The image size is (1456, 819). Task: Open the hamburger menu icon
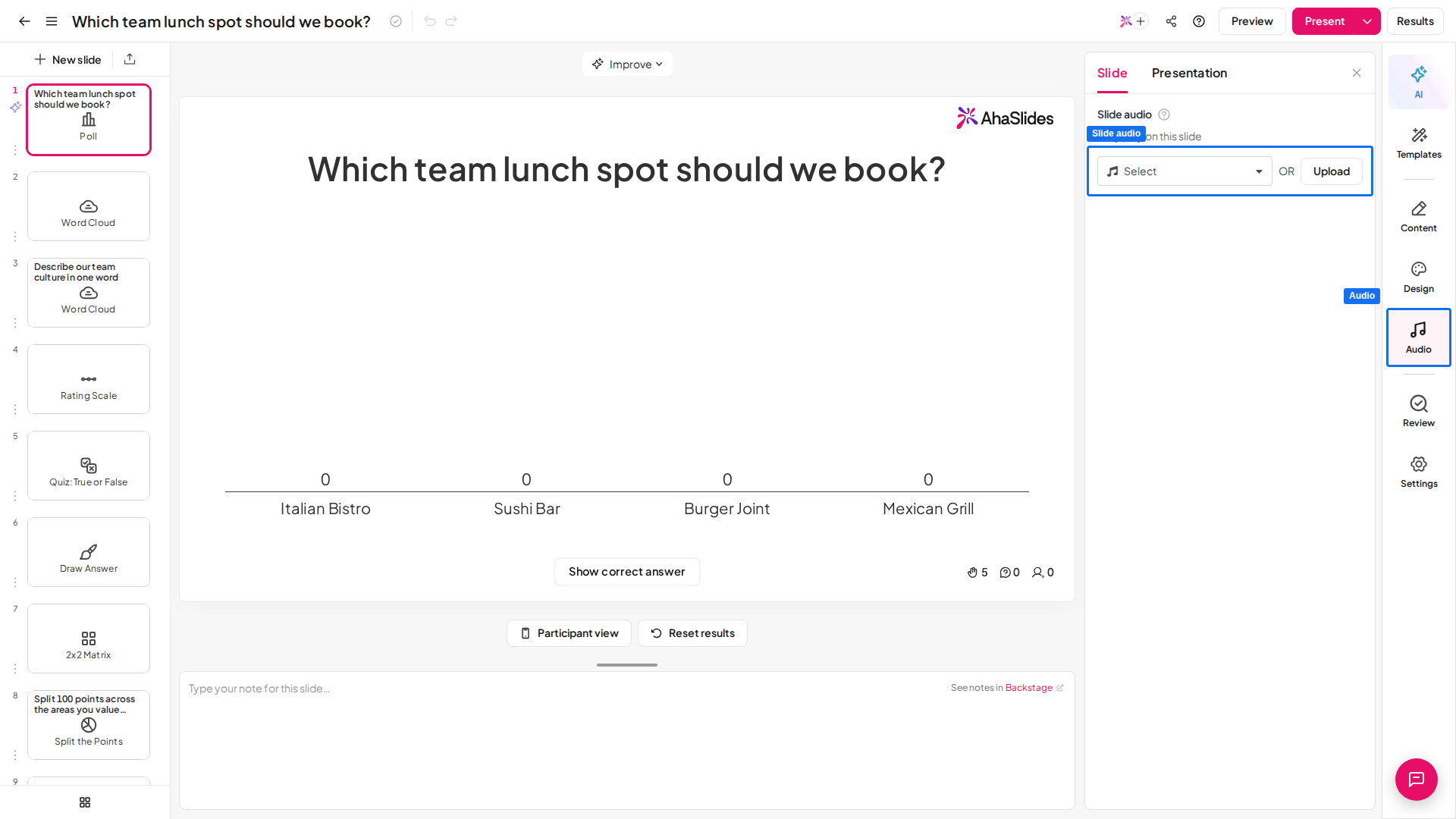point(52,21)
